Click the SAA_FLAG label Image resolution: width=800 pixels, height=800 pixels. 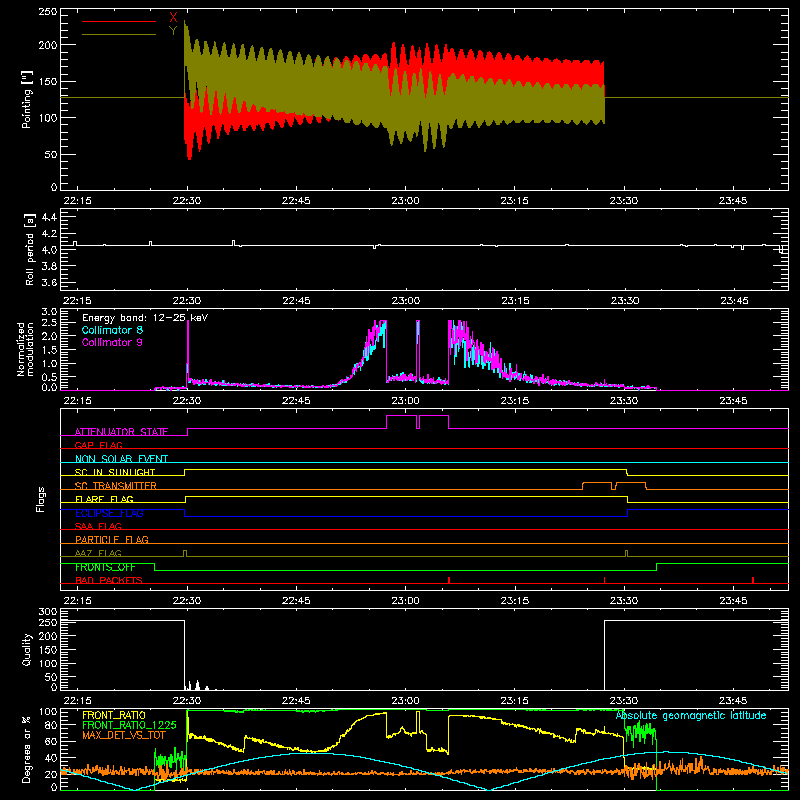98,526
